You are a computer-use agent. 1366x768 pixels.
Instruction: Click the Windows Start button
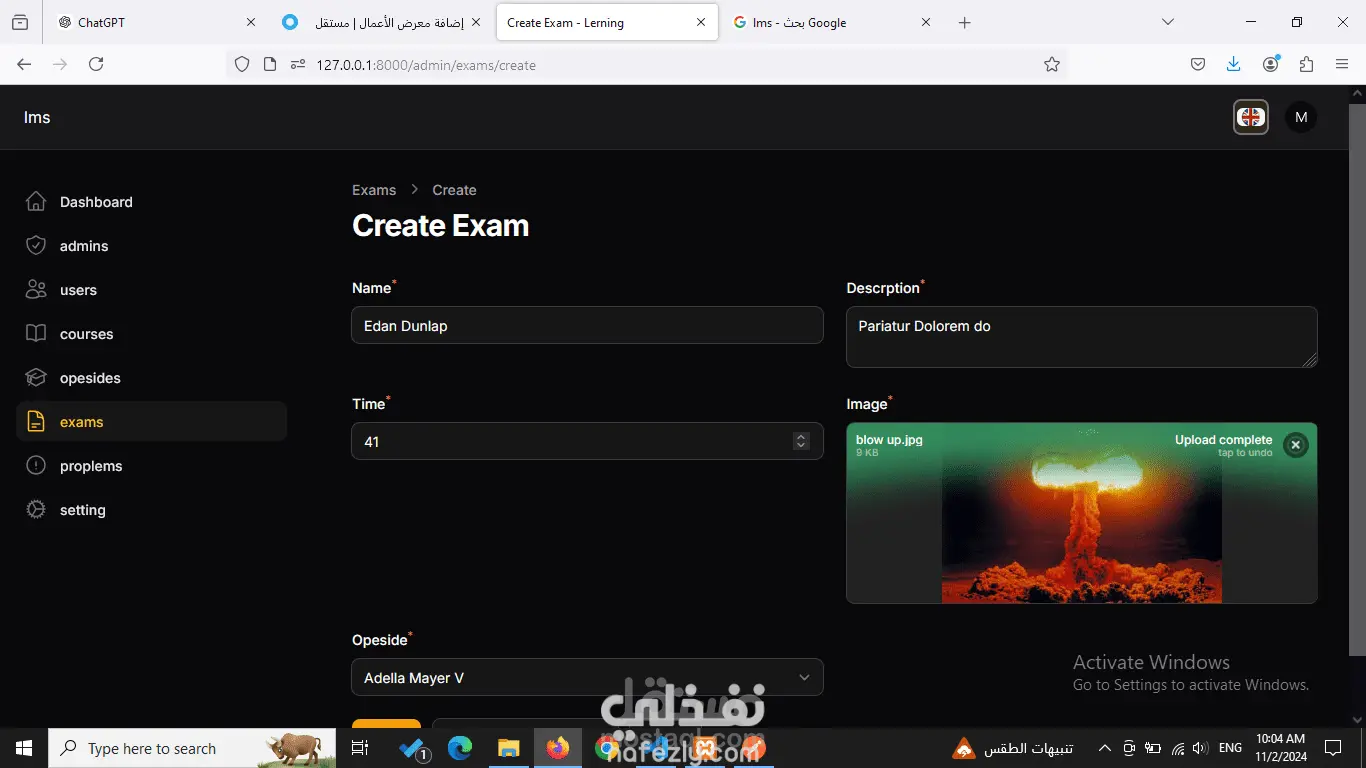[x=24, y=748]
